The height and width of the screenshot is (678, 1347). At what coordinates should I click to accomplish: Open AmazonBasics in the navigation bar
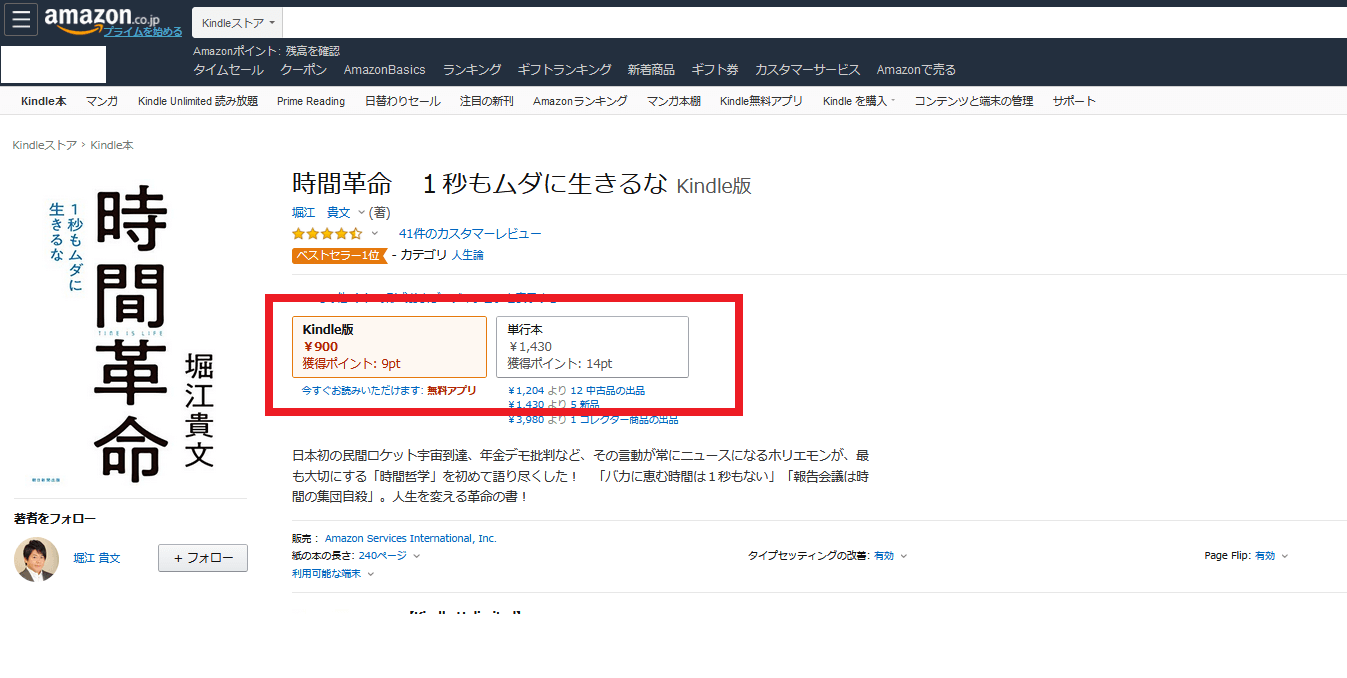[384, 70]
